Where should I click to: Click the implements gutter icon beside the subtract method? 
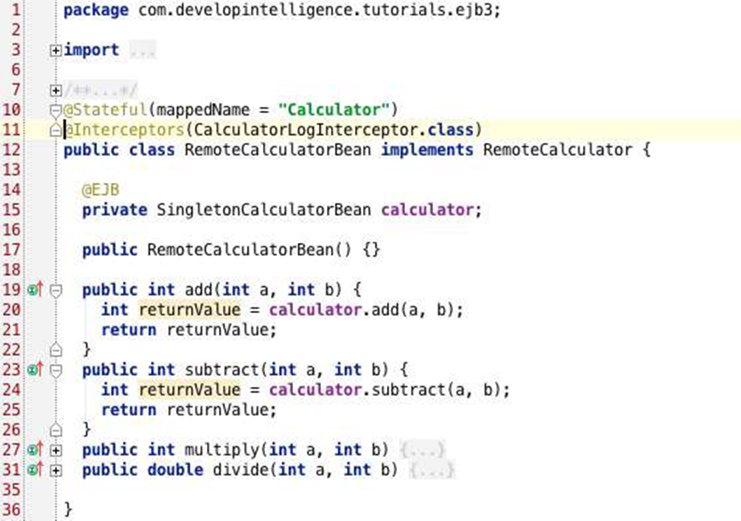(34, 369)
